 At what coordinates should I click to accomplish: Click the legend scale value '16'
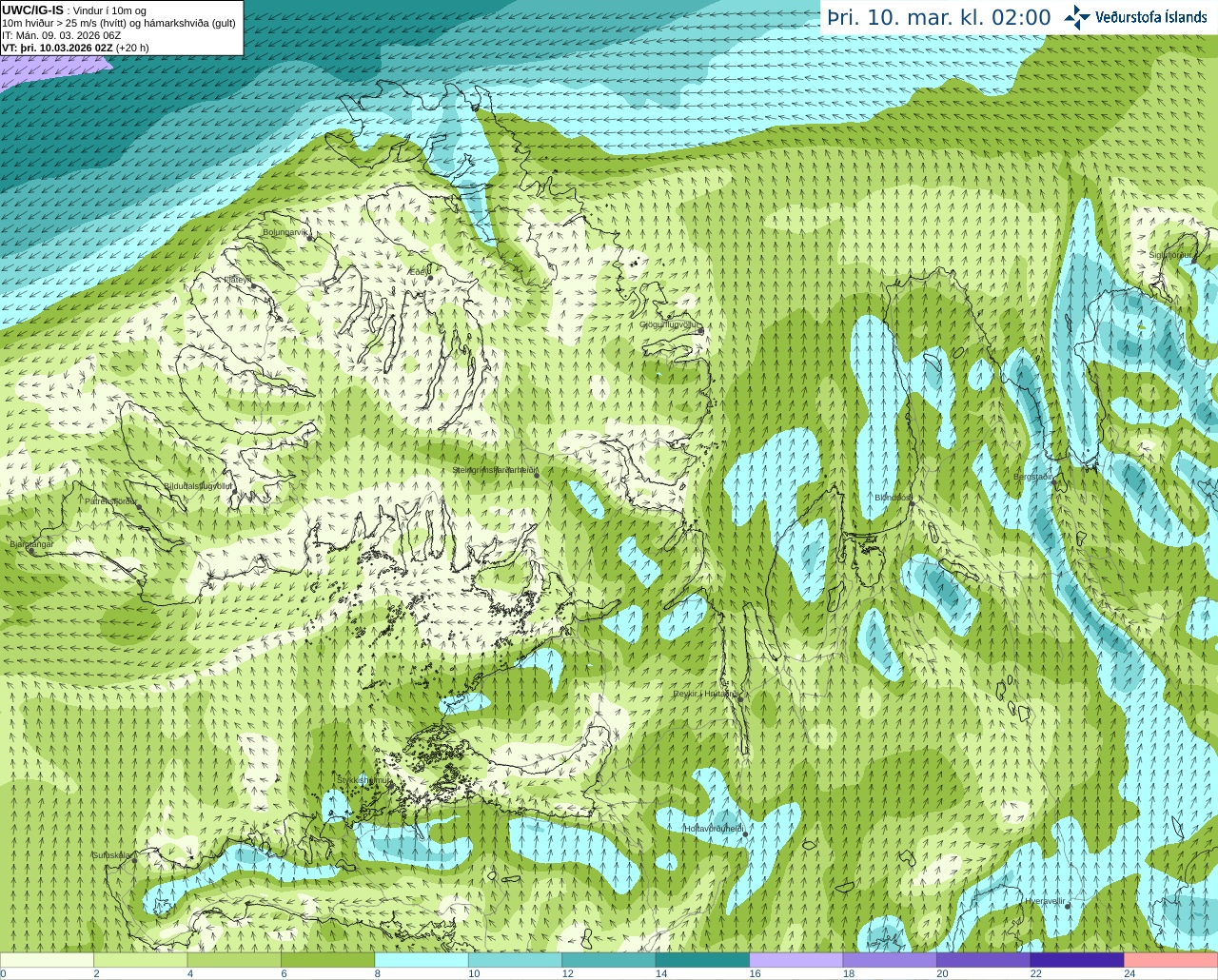point(755,973)
